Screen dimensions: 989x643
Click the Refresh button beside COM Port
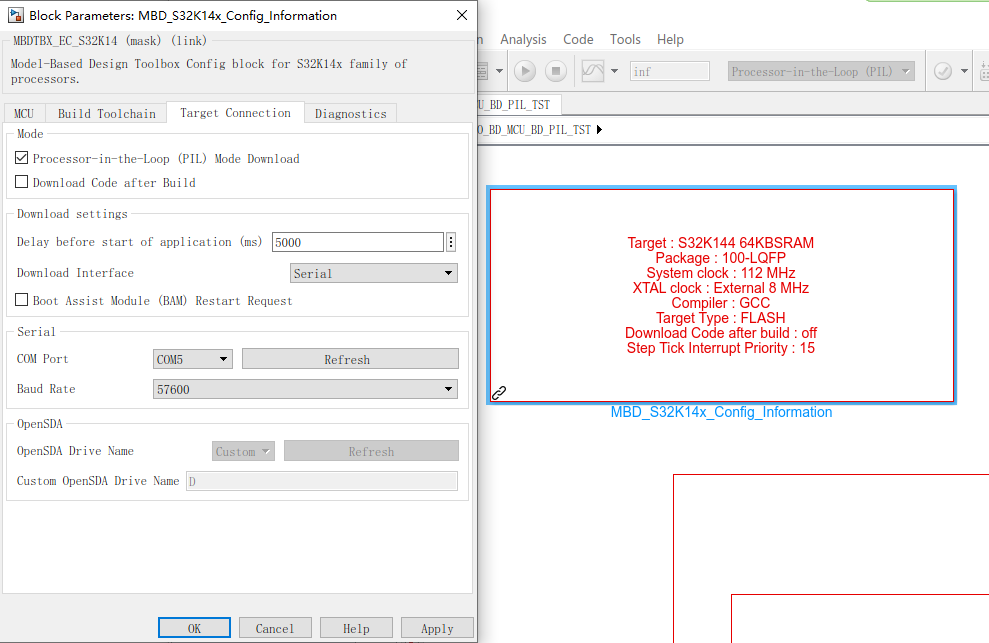350,359
